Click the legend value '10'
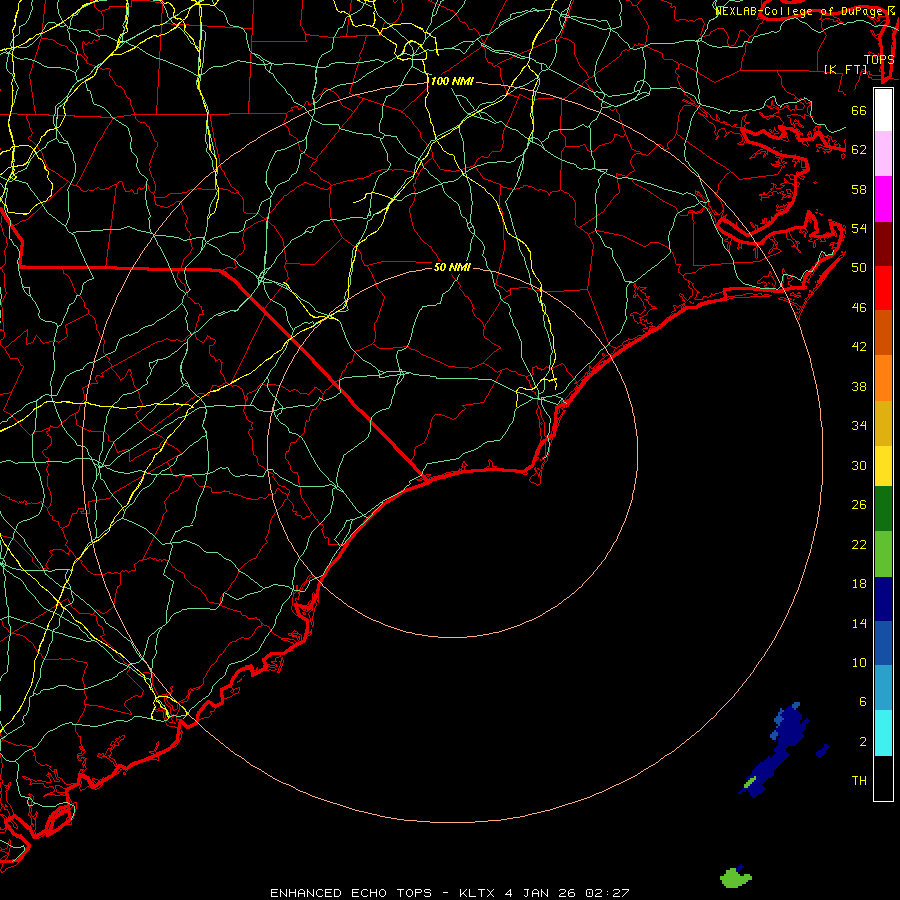Image resolution: width=900 pixels, height=900 pixels. [x=859, y=663]
